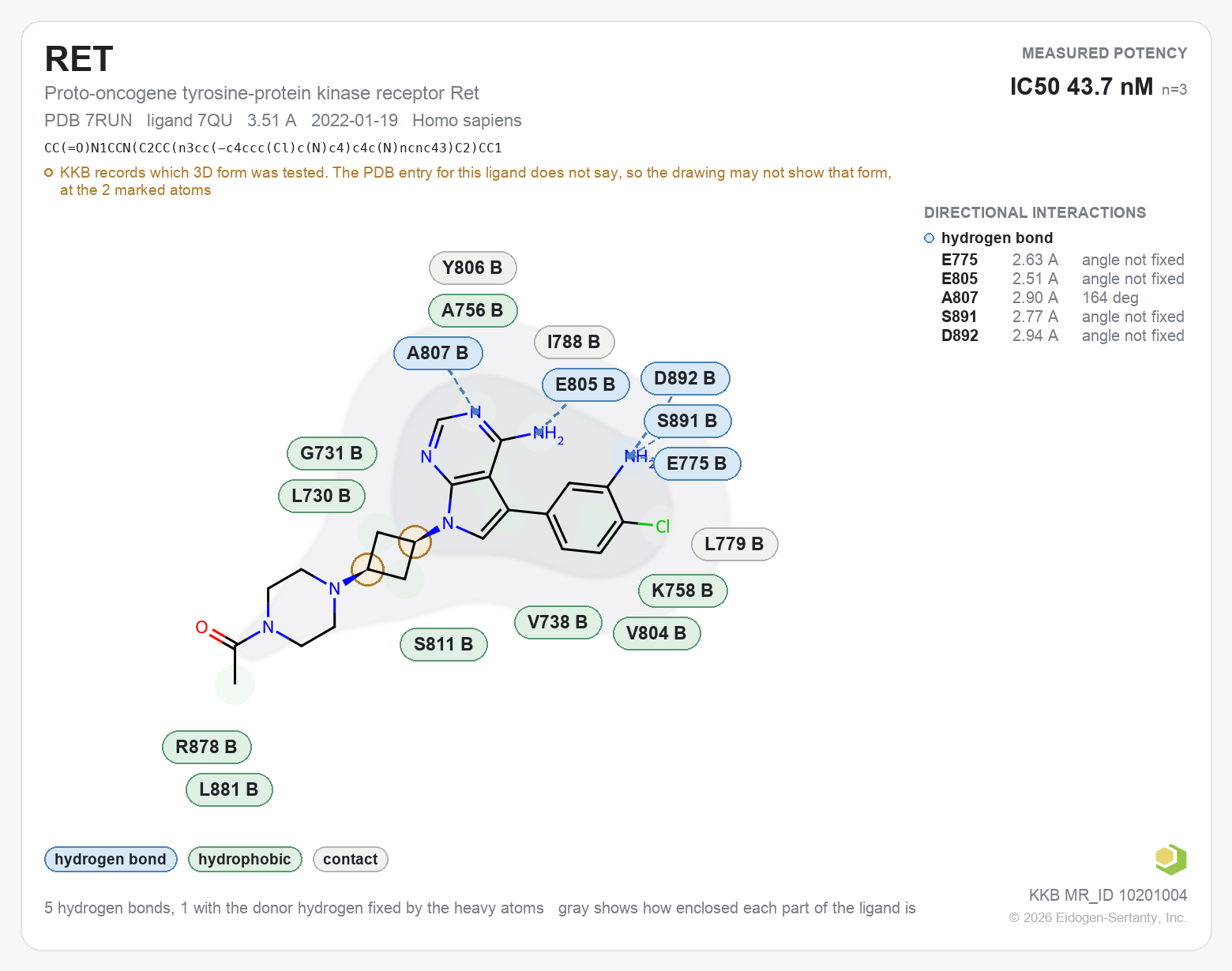Select the S811 B residue label
Image resolution: width=1232 pixels, height=971 pixels.
(x=444, y=644)
